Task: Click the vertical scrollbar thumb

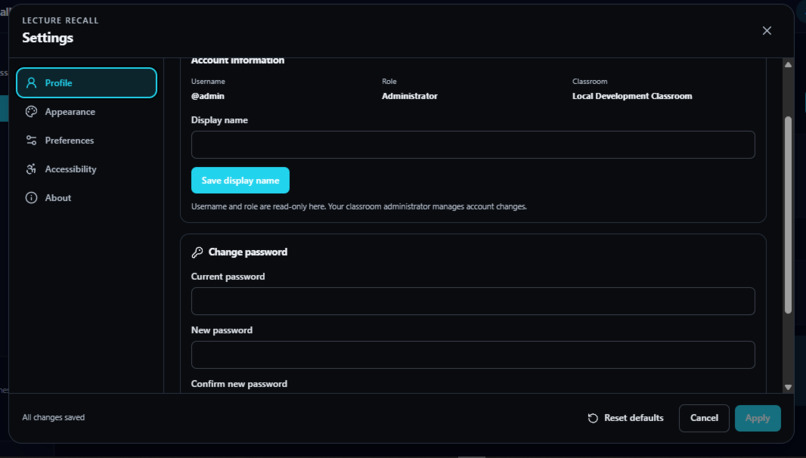Action: click(788, 215)
